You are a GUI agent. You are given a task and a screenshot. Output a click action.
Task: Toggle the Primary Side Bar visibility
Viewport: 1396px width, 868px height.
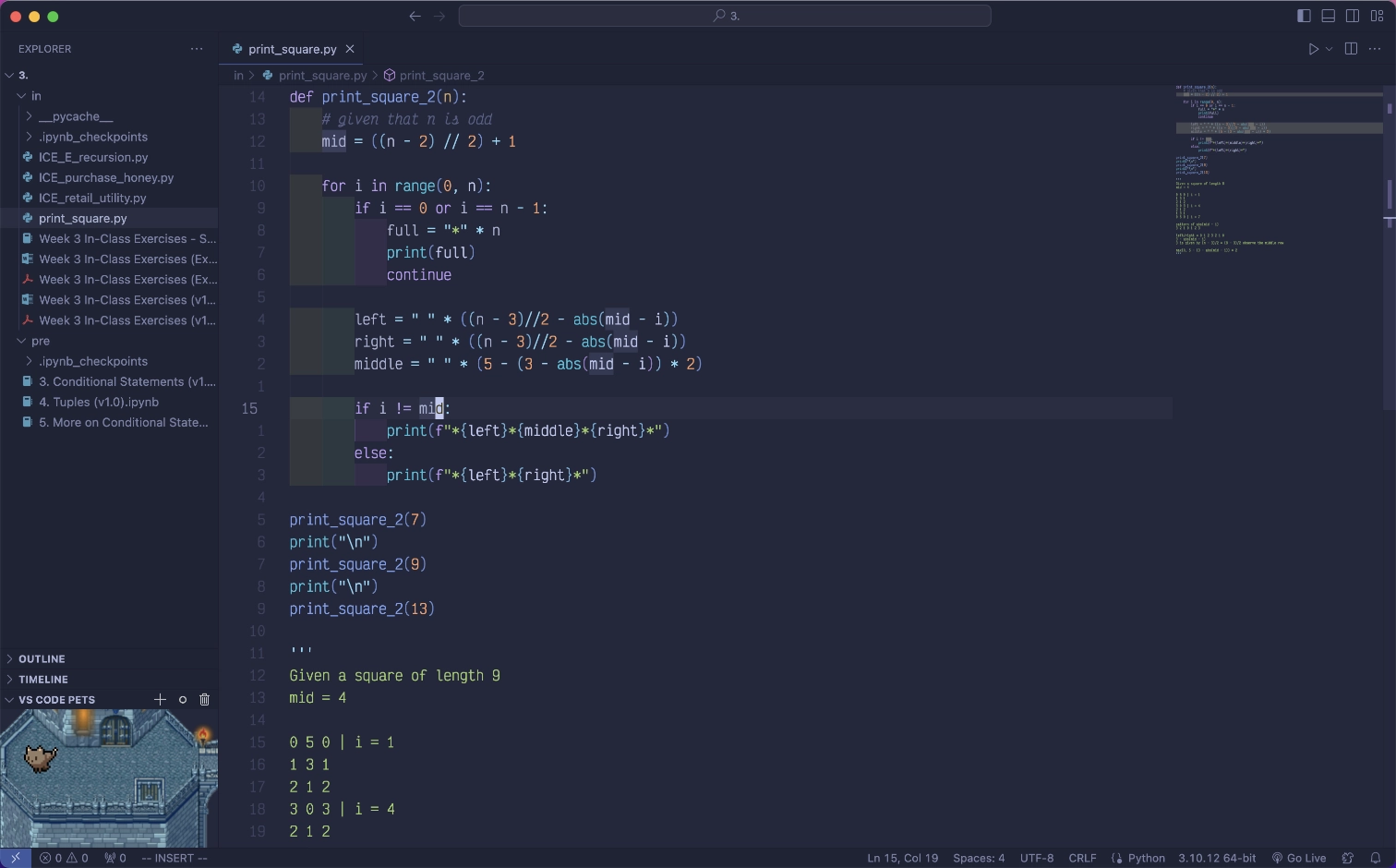point(1304,16)
